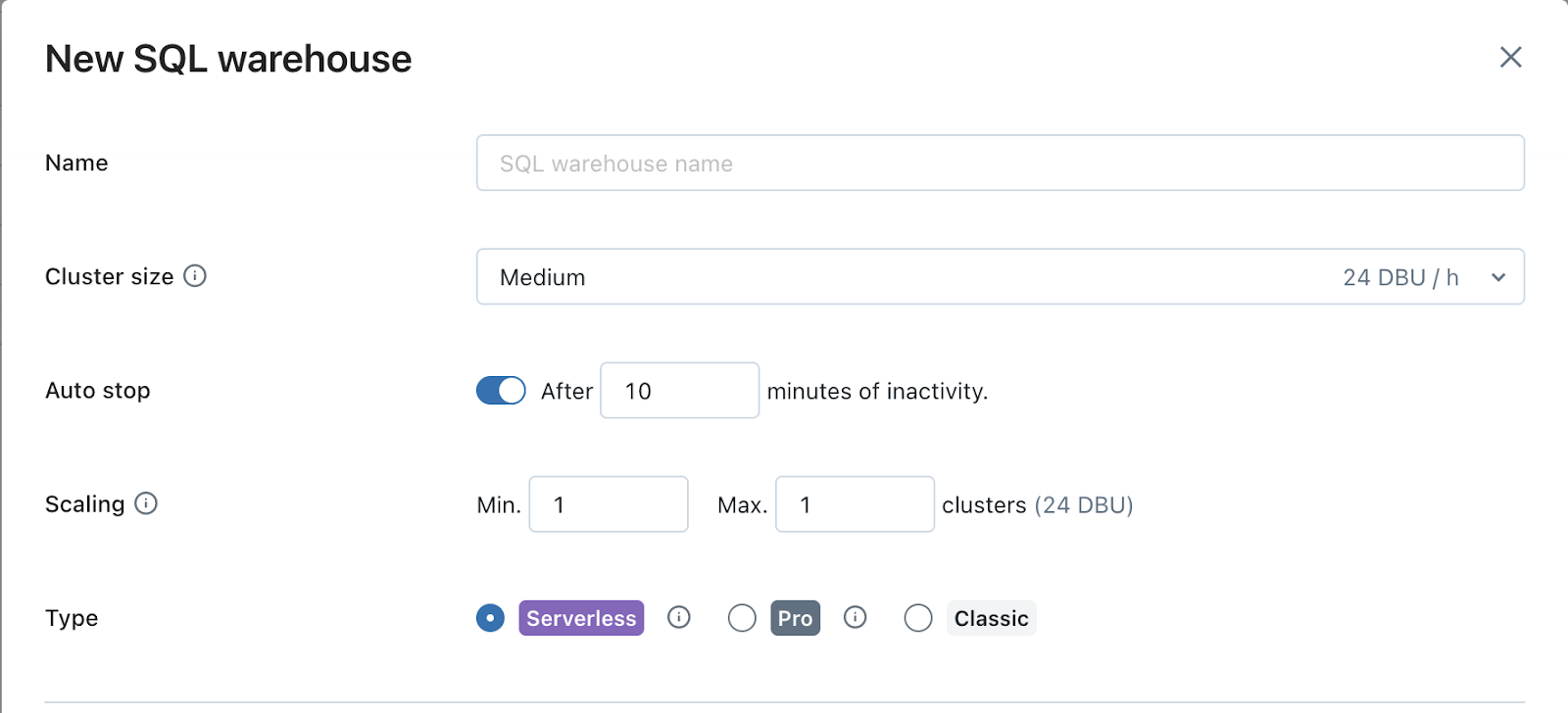
Task: Close the New SQL warehouse dialog
Action: (x=1510, y=58)
